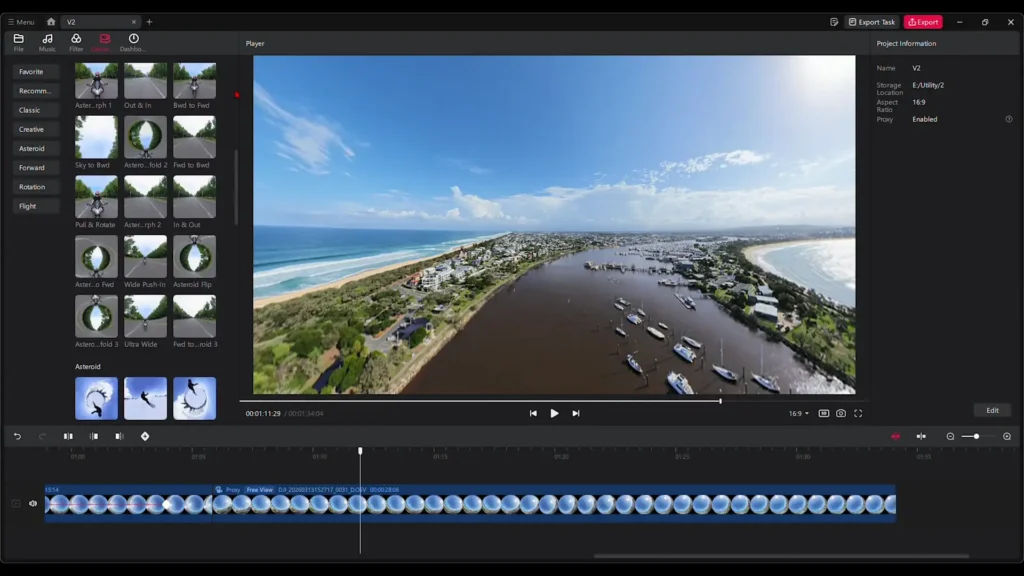Enable Free View on the clip
The image size is (1024, 576).
pyautogui.click(x=260, y=488)
